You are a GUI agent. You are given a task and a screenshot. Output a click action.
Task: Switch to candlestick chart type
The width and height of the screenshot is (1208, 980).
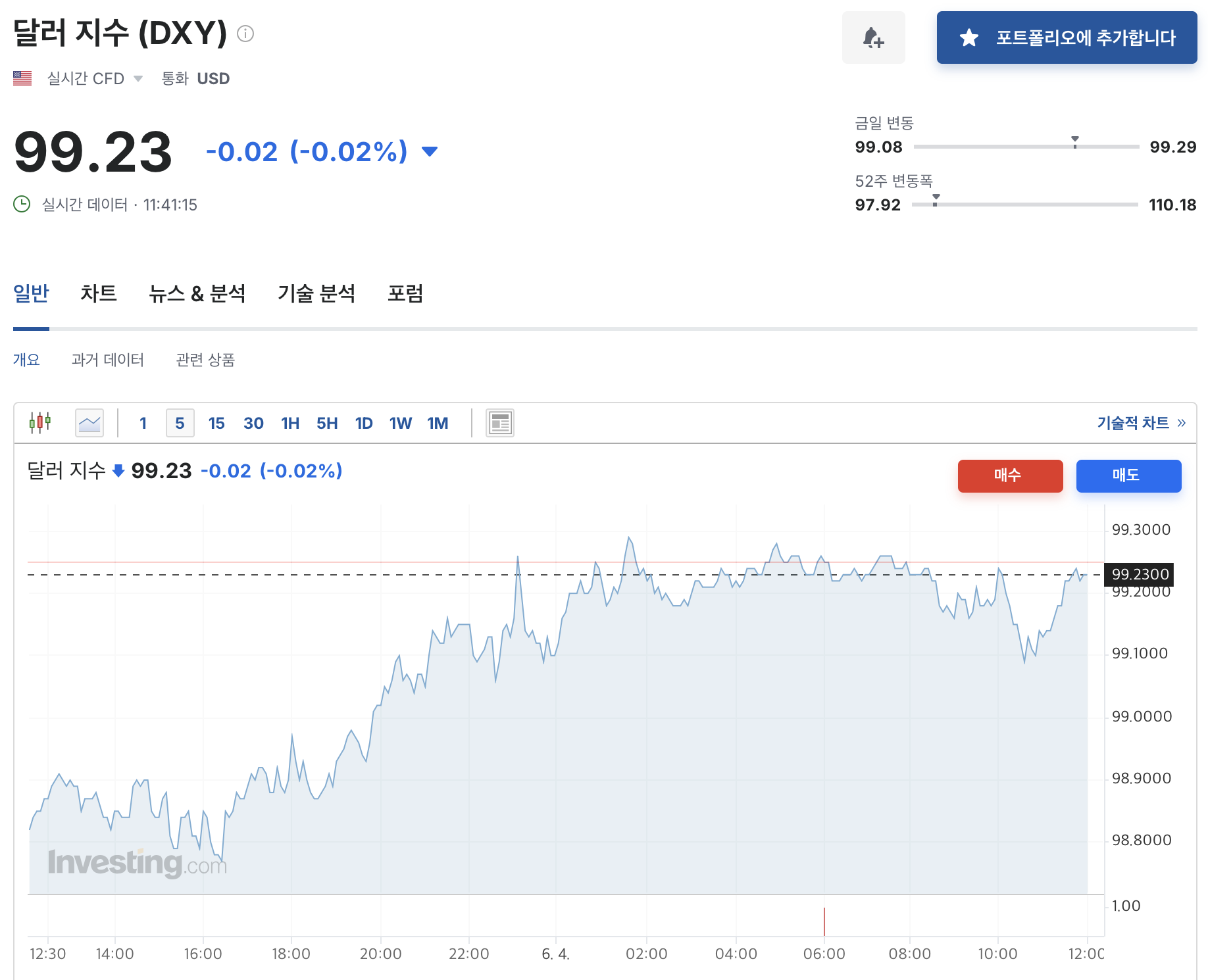pos(40,422)
